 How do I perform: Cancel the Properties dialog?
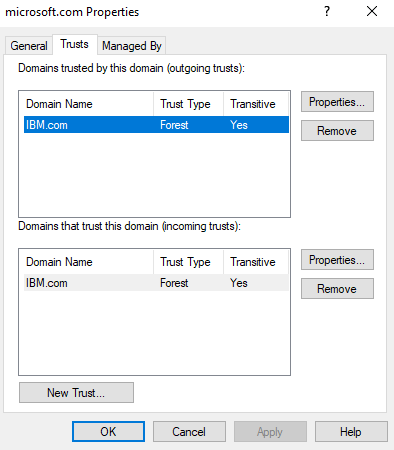tap(189, 432)
